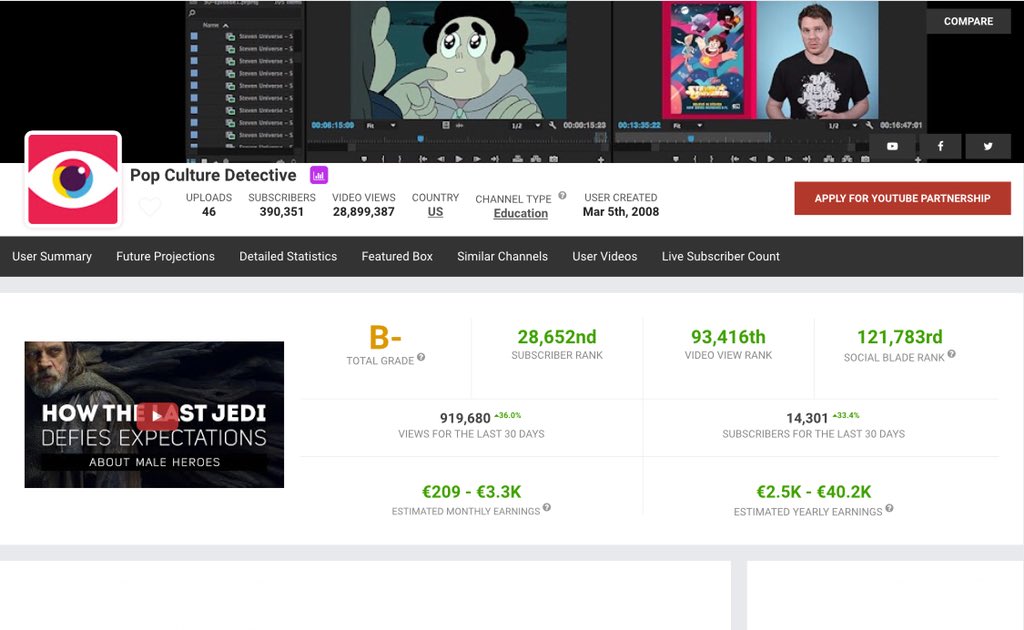Open the Live Subscriber Count tab
Image resolution: width=1024 pixels, height=630 pixels.
pyautogui.click(x=720, y=257)
